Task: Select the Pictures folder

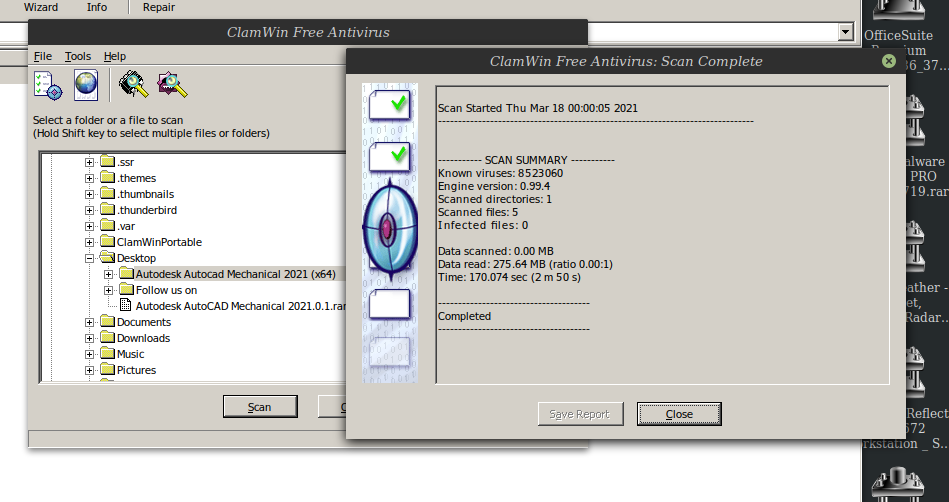Action: click(136, 370)
